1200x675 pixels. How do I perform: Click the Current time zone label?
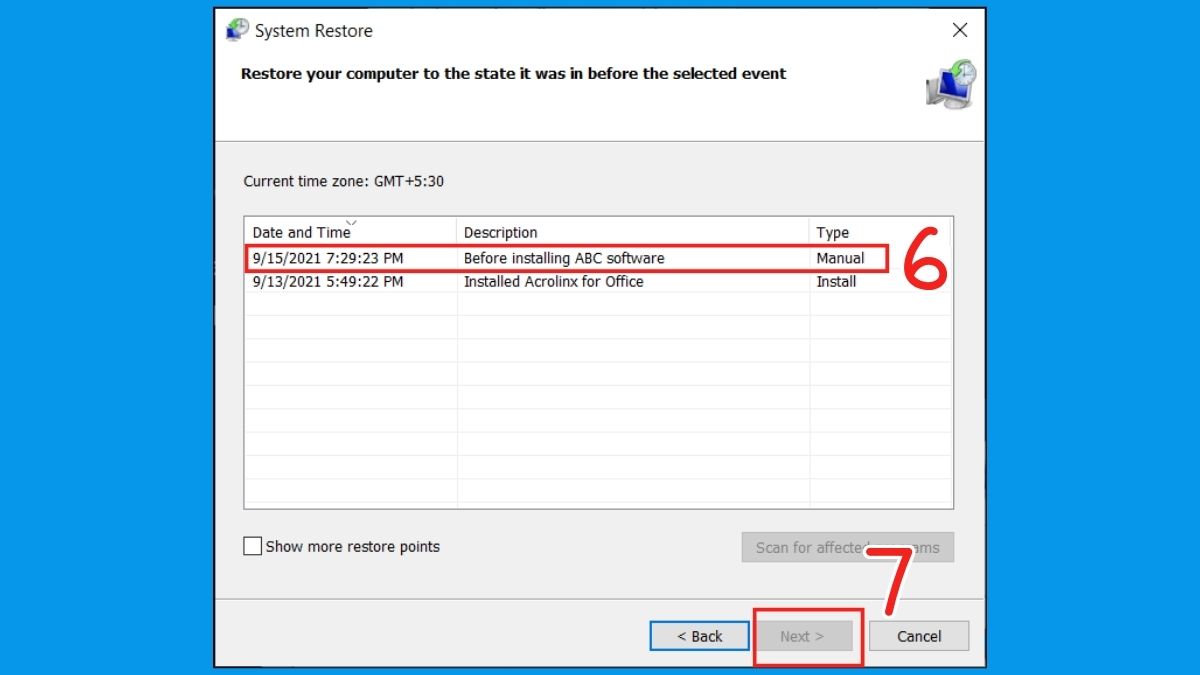(x=344, y=181)
